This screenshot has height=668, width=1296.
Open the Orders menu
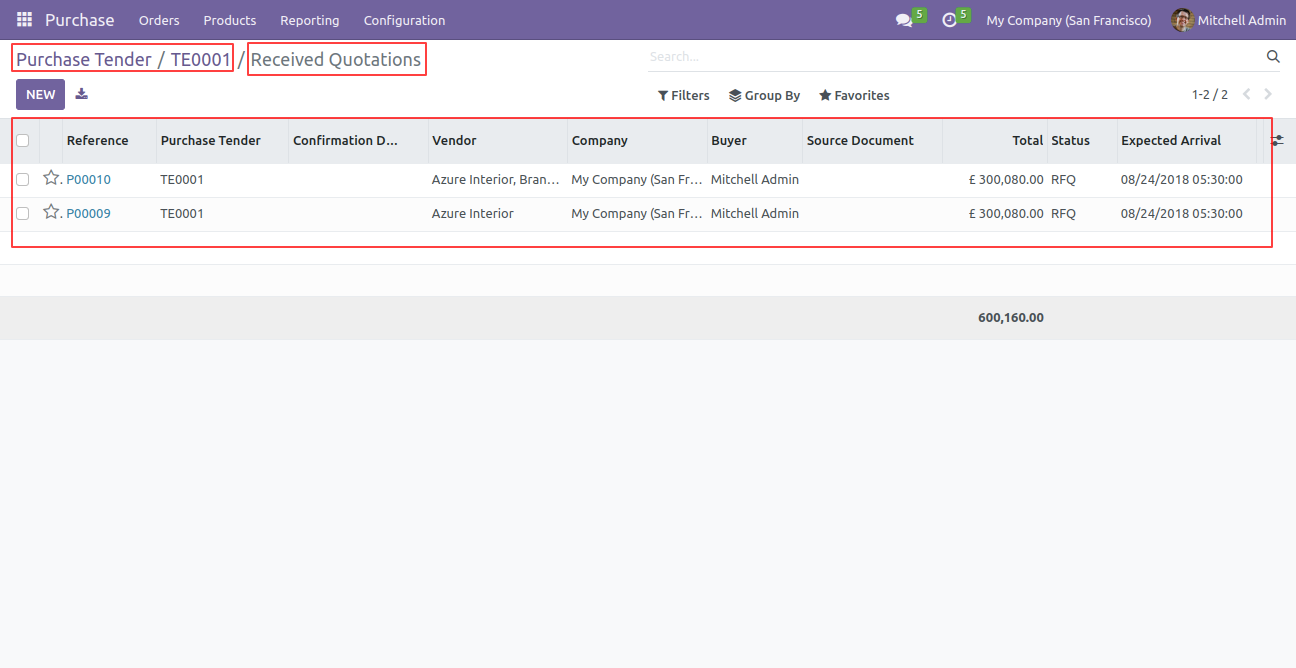[159, 20]
